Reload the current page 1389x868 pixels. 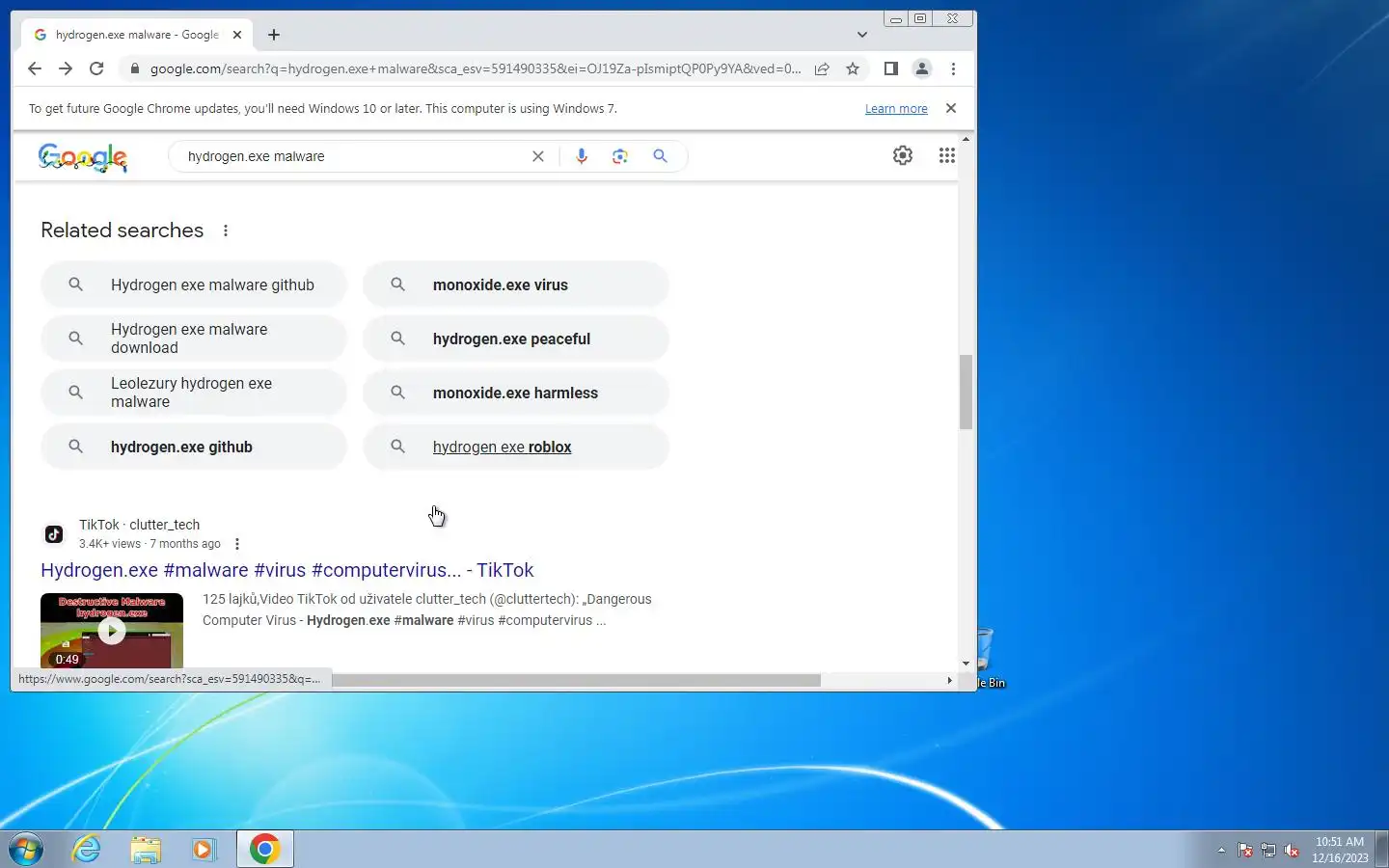coord(96,68)
